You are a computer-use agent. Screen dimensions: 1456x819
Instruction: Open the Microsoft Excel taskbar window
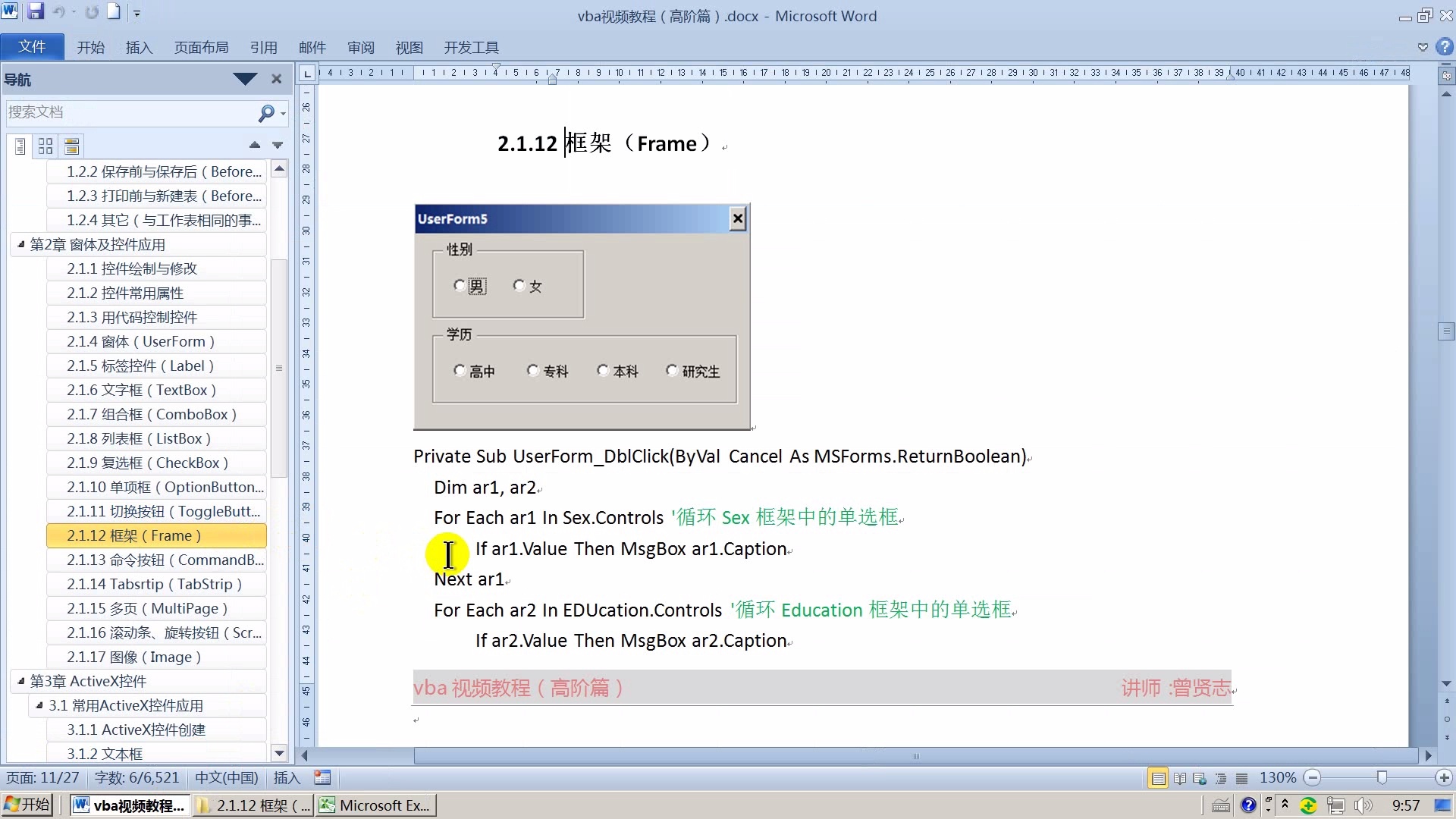pos(375,805)
